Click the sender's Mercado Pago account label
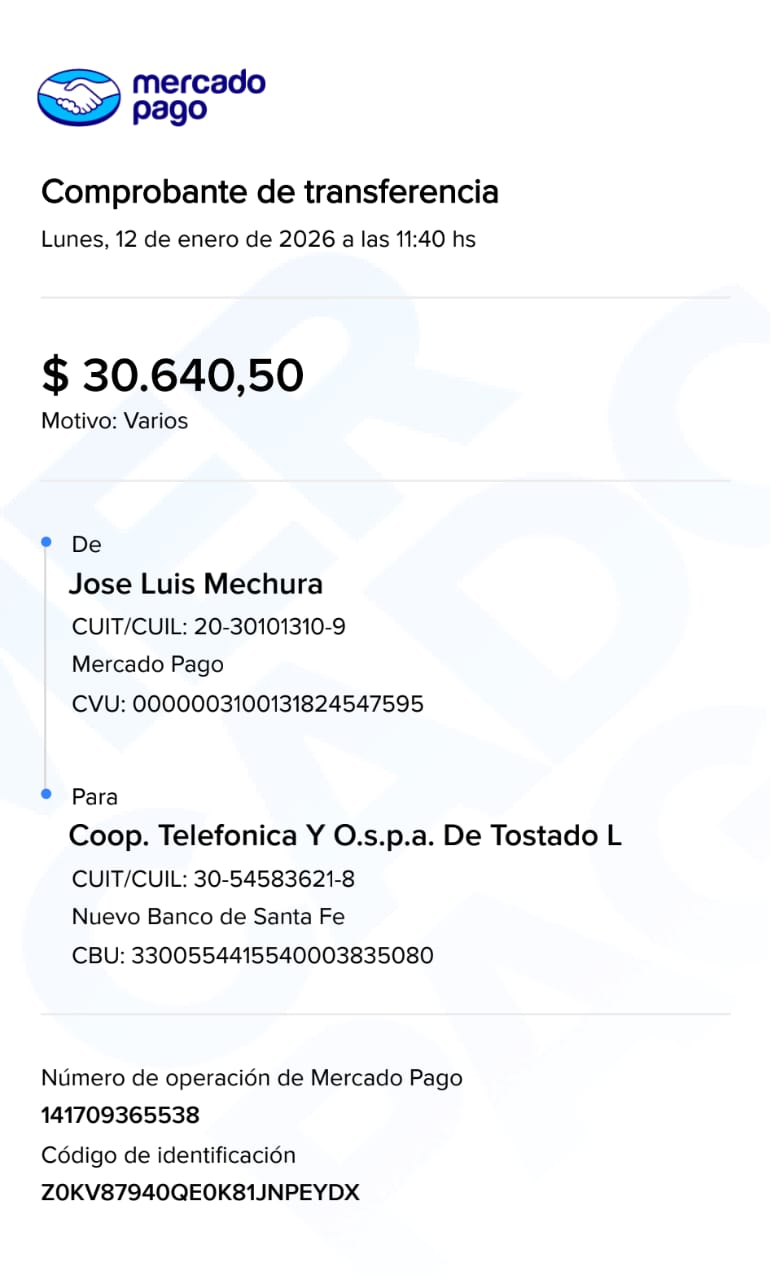The image size is (771, 1280). [x=148, y=664]
